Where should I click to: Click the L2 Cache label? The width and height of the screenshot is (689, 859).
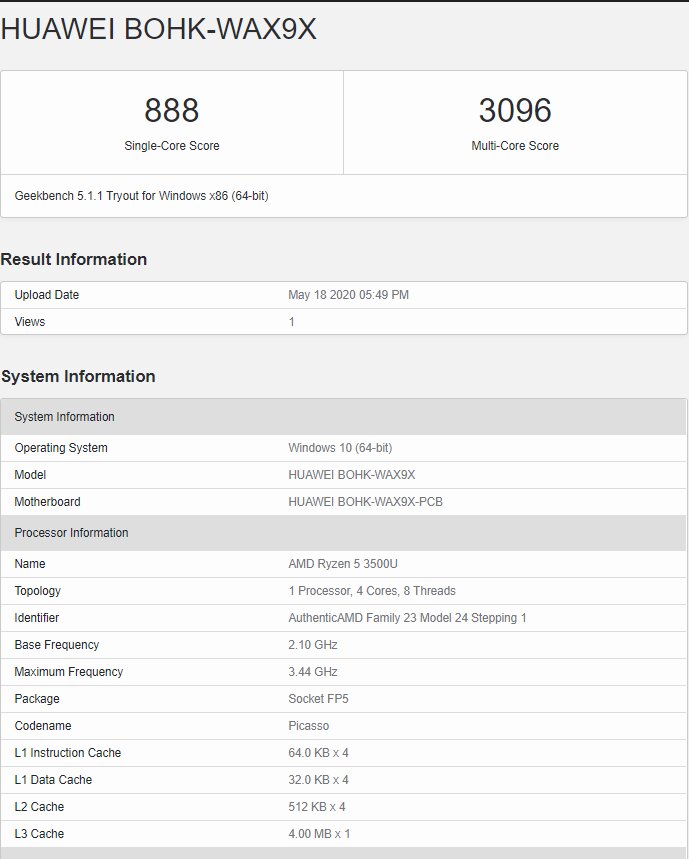pos(39,807)
